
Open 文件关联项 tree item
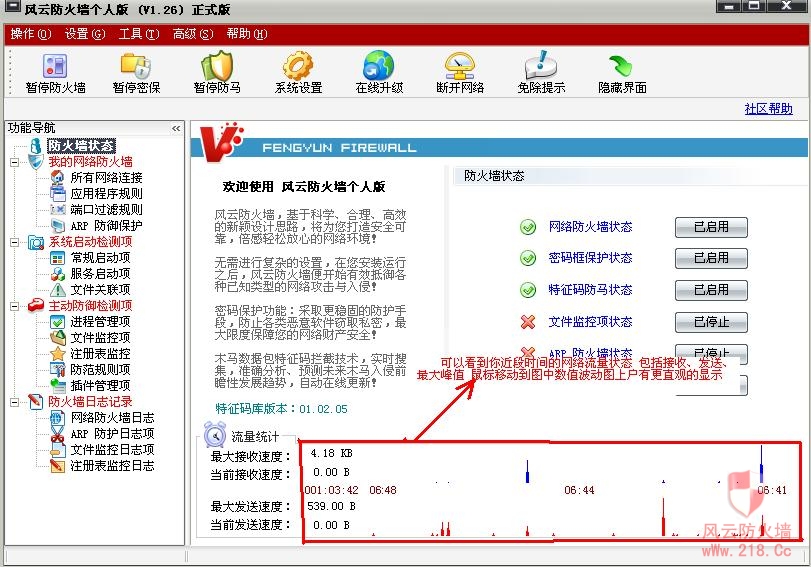(x=100, y=290)
